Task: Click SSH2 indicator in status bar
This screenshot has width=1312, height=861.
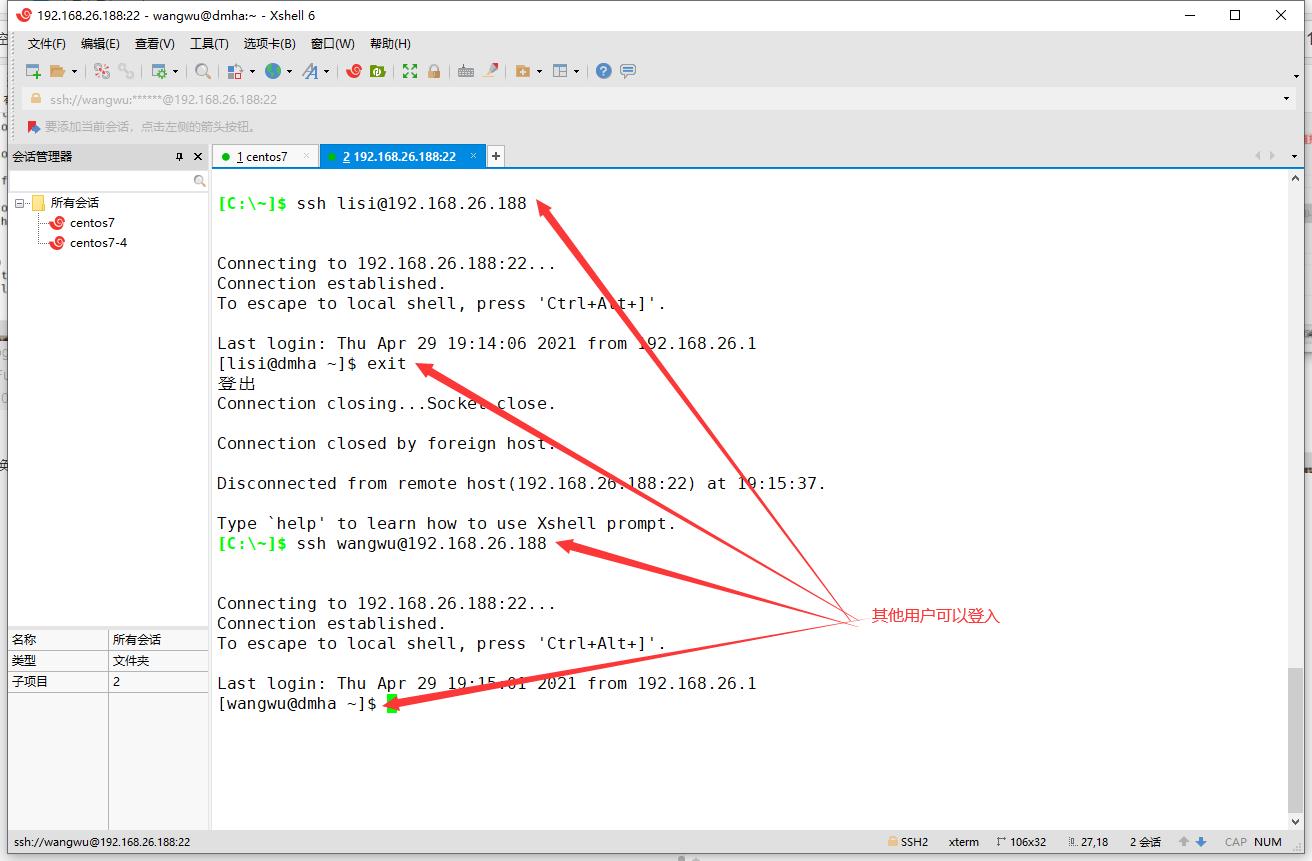Action: [x=907, y=842]
